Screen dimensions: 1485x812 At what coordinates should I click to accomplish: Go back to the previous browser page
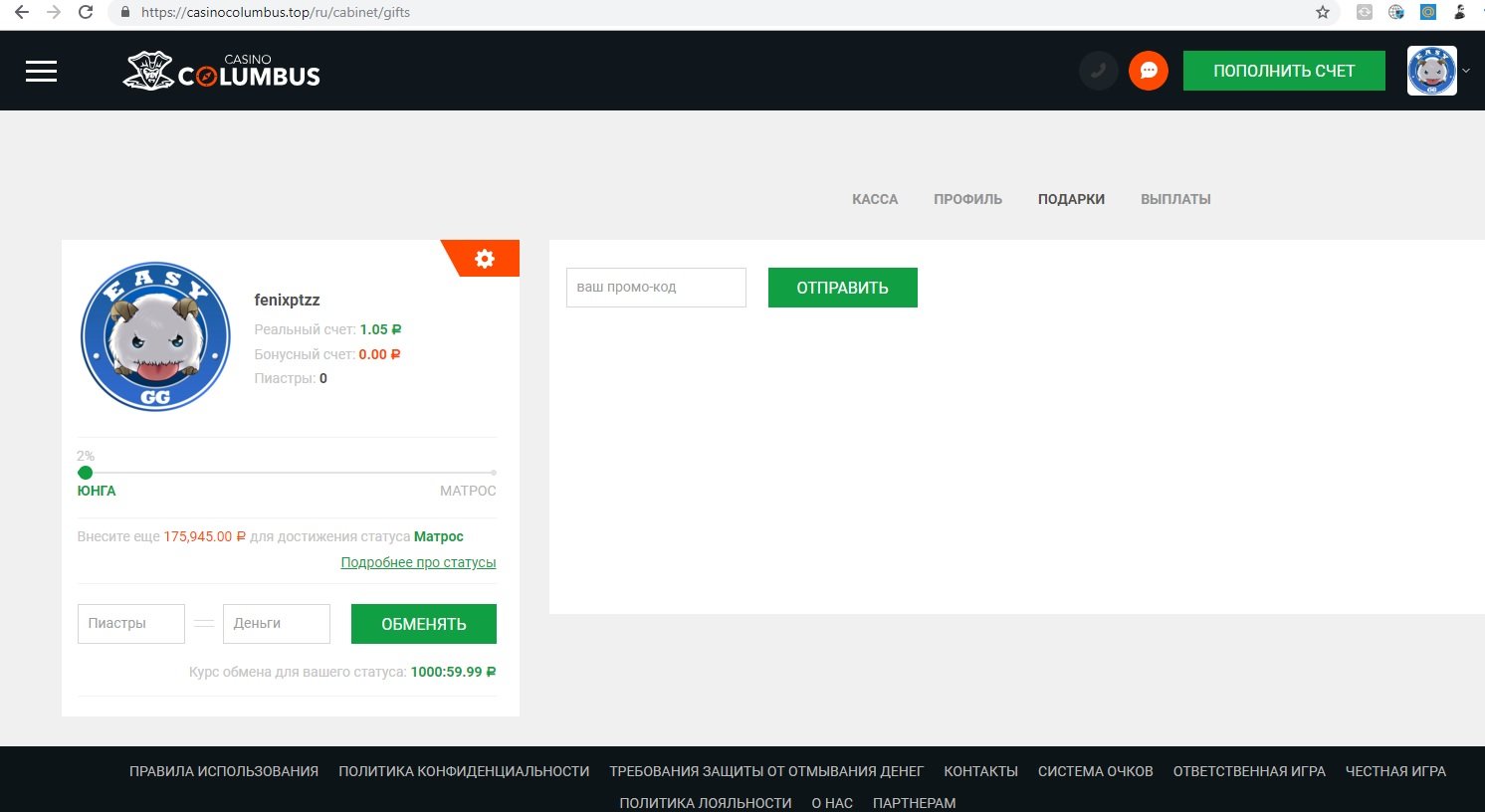21,13
